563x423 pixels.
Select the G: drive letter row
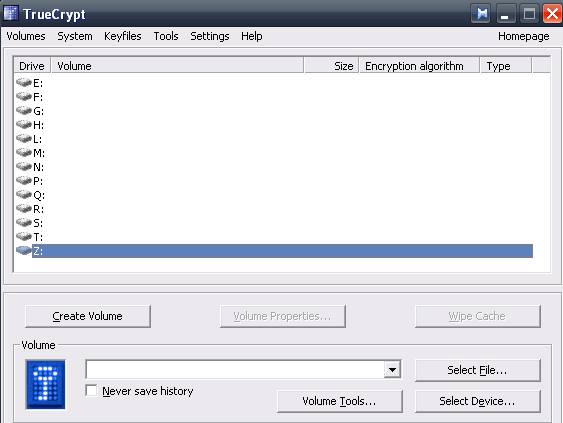[274, 111]
